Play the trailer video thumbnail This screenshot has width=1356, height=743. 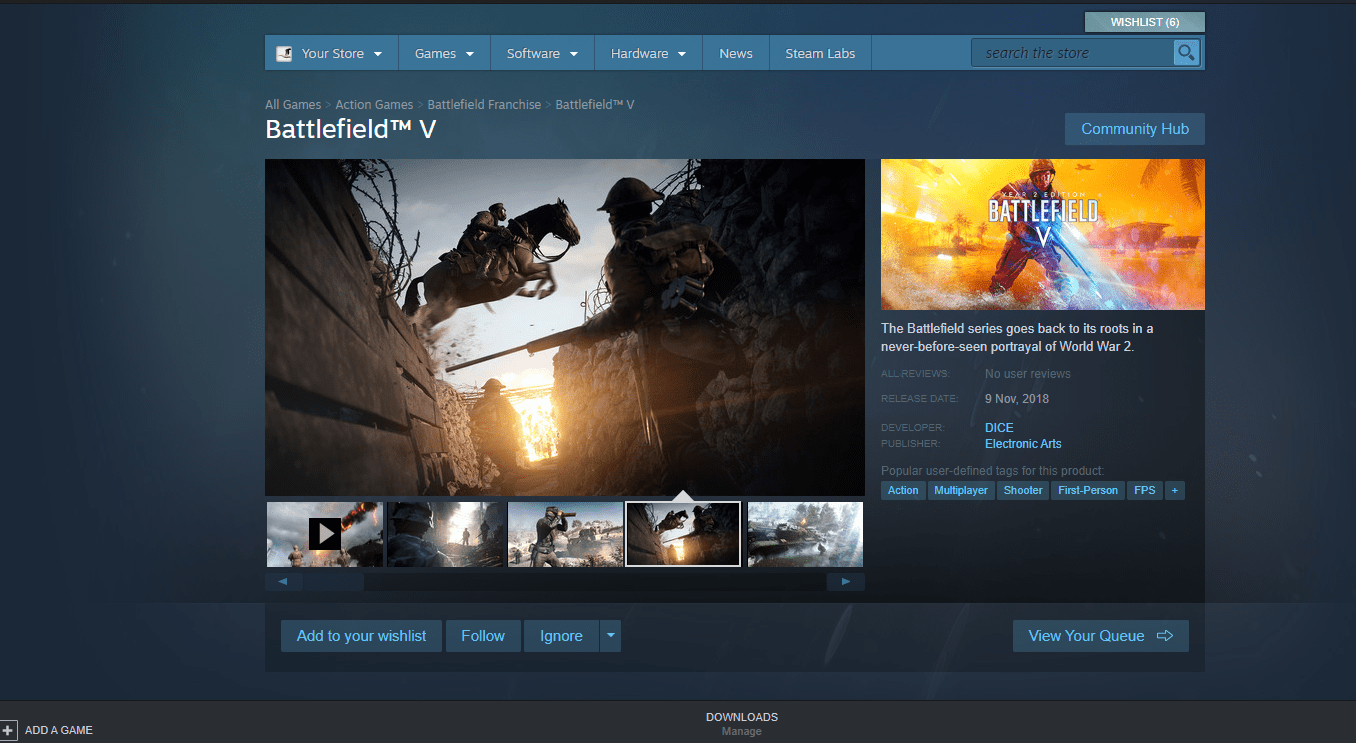pyautogui.click(x=324, y=534)
